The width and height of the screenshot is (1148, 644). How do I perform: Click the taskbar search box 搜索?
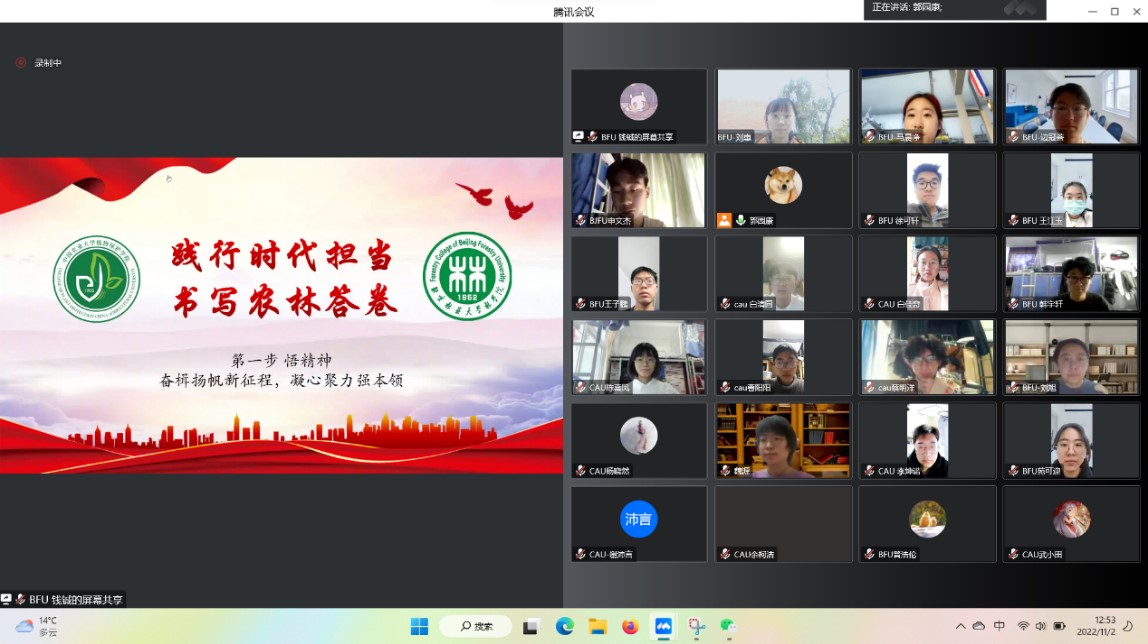[x=476, y=626]
